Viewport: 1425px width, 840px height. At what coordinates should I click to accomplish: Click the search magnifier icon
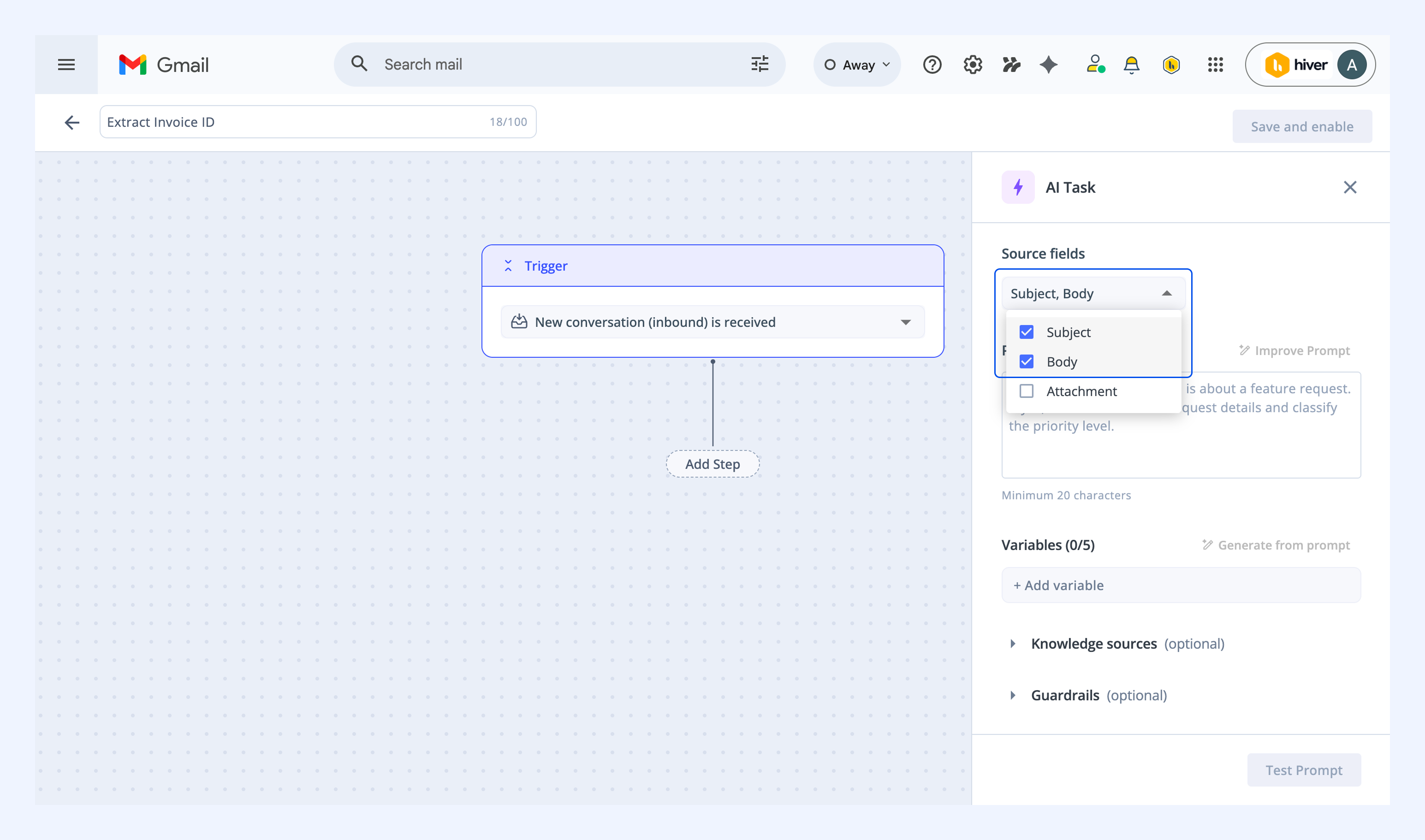click(x=359, y=64)
